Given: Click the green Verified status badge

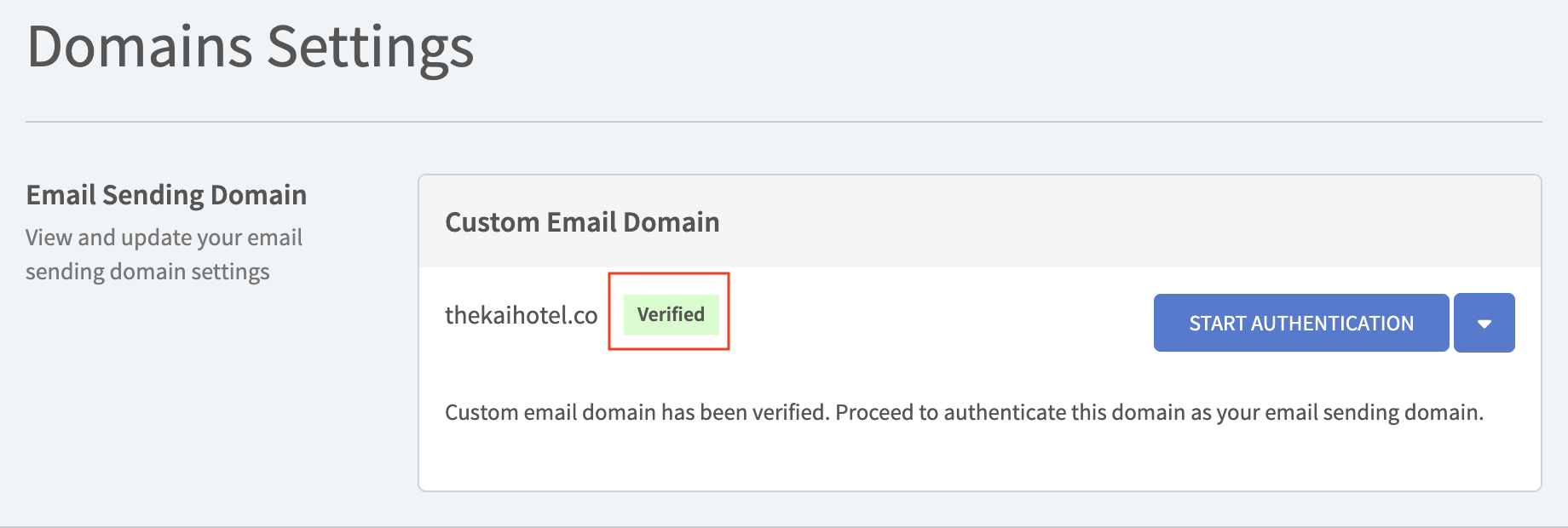Looking at the screenshot, I should [671, 314].
